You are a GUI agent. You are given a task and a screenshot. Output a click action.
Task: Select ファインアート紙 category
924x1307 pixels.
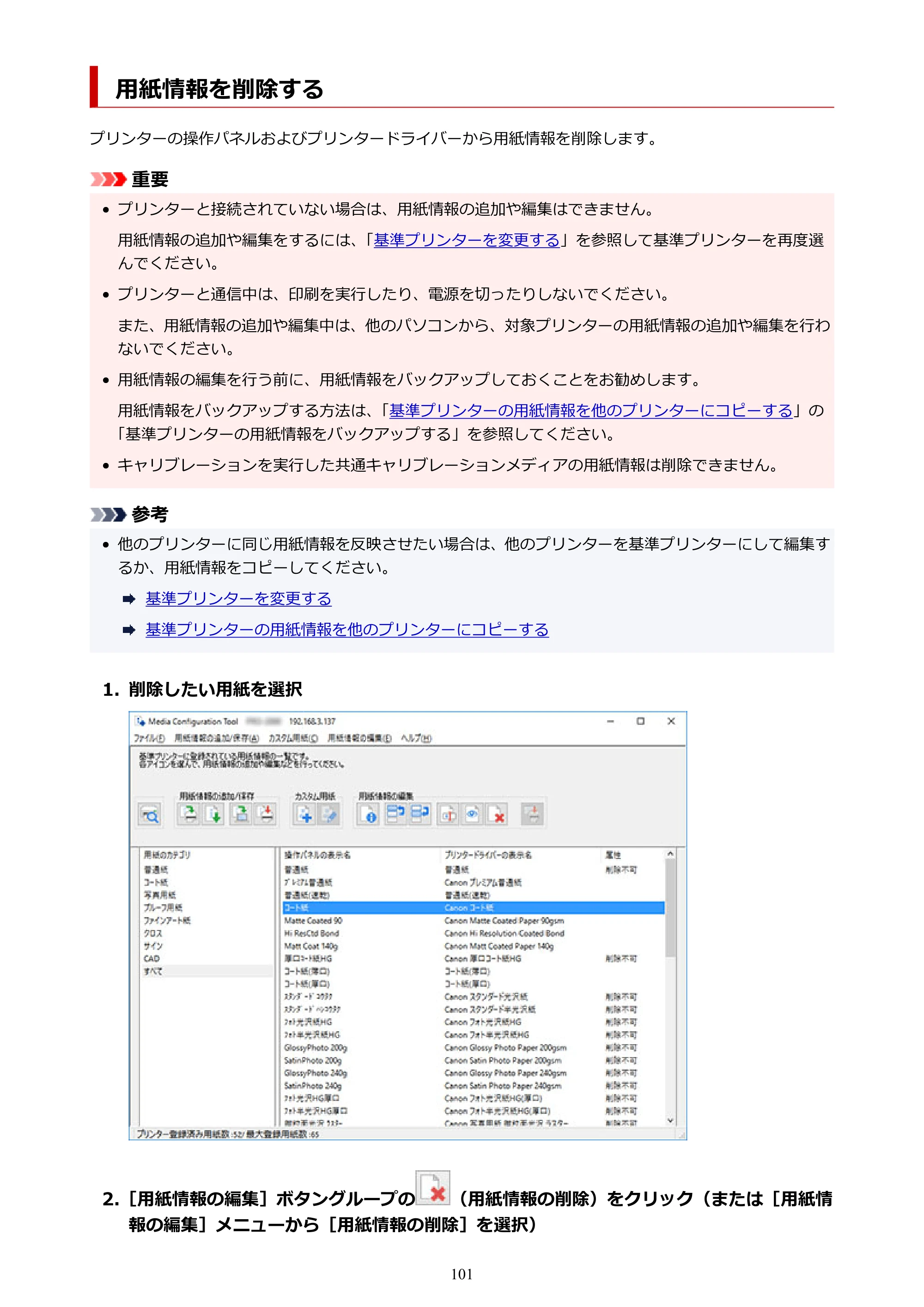pos(167,920)
